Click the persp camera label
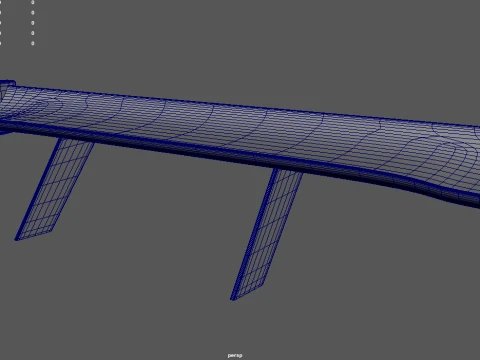This screenshot has width=480, height=360. 235,355
